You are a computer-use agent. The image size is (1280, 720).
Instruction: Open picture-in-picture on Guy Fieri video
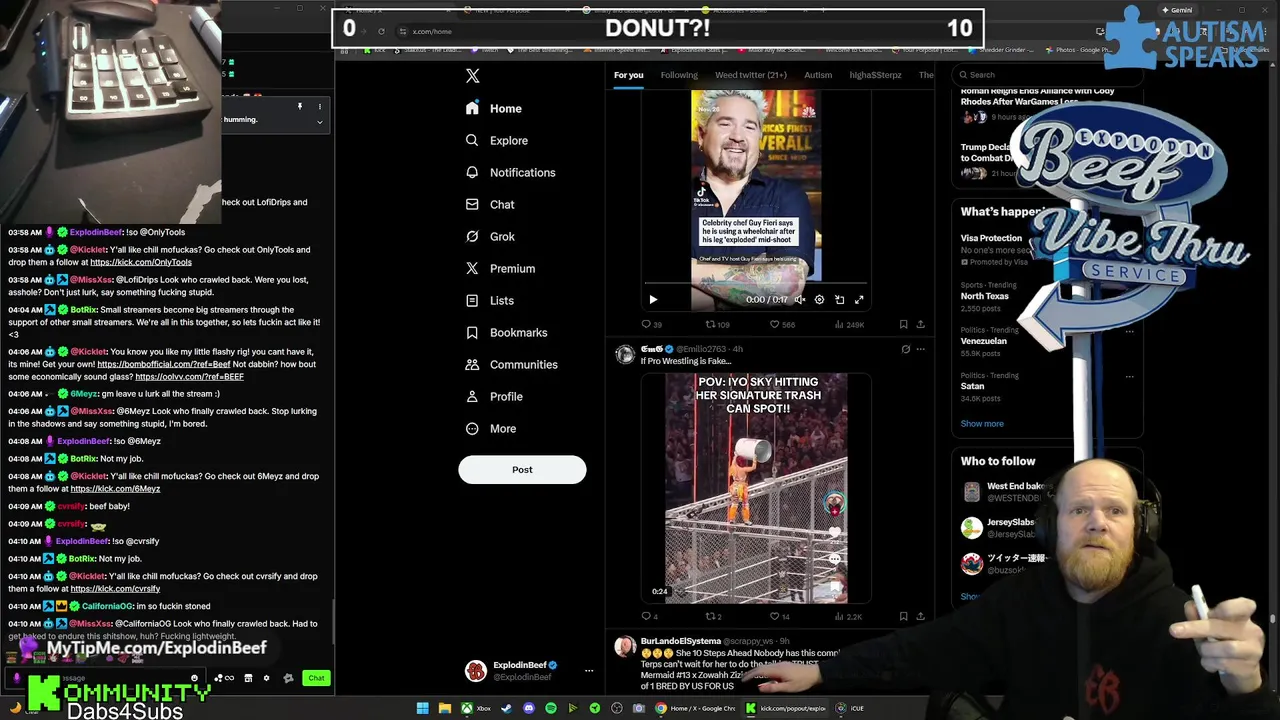[x=839, y=299]
